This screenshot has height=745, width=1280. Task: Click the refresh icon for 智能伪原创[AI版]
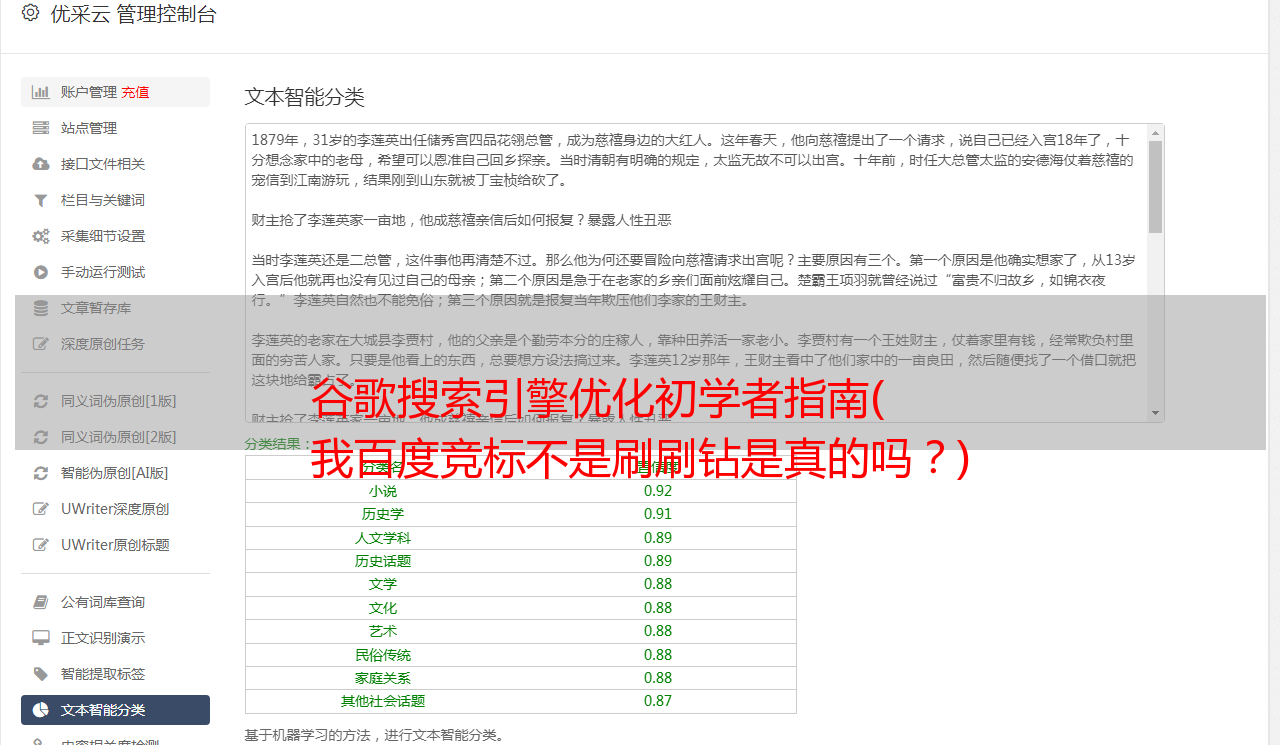click(41, 473)
